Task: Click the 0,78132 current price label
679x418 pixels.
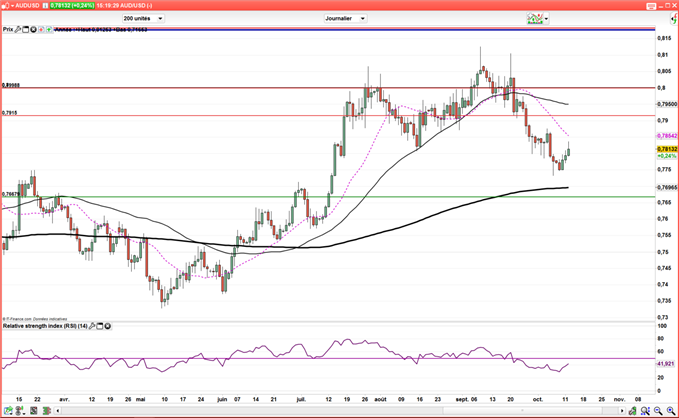Action: (667, 149)
